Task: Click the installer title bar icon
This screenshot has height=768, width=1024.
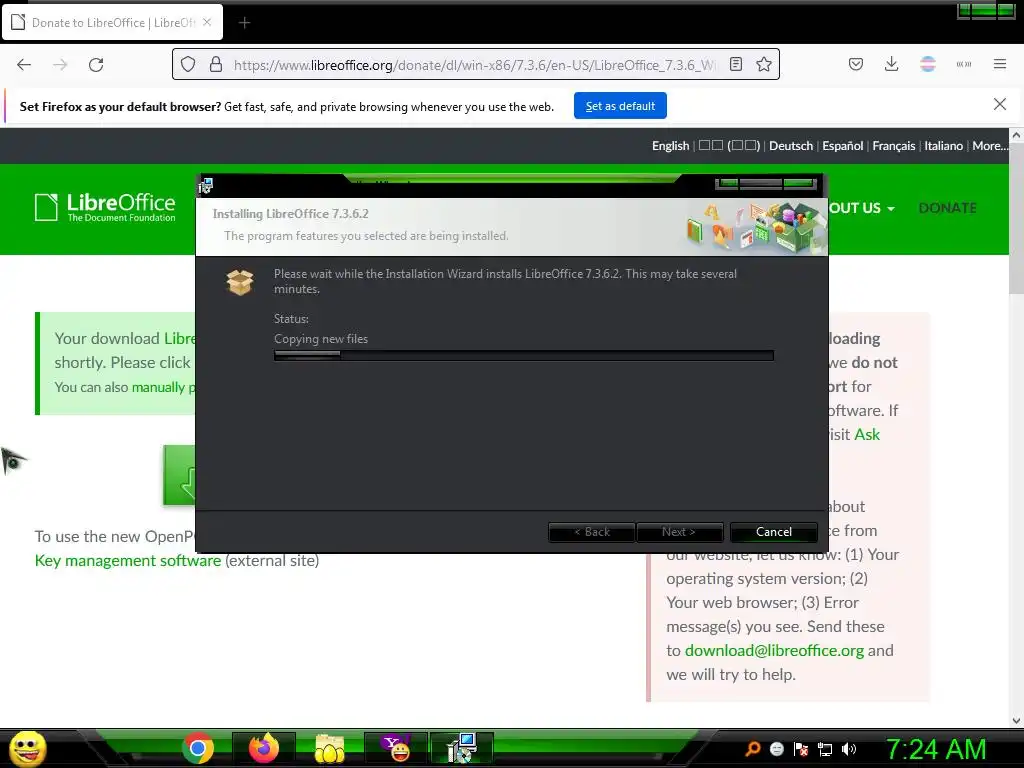Action: [x=206, y=186]
